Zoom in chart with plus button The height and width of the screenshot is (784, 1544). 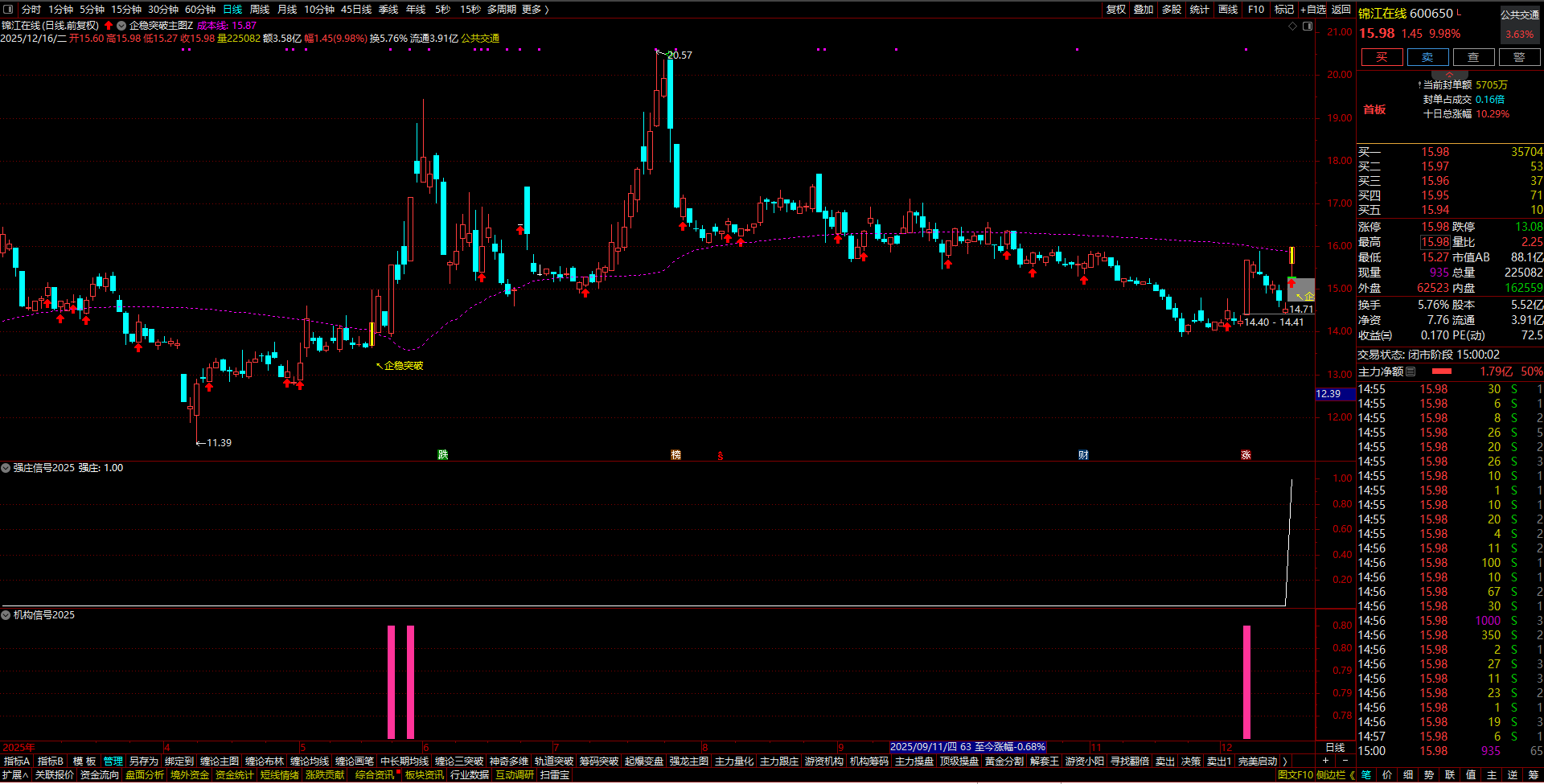(1325, 761)
